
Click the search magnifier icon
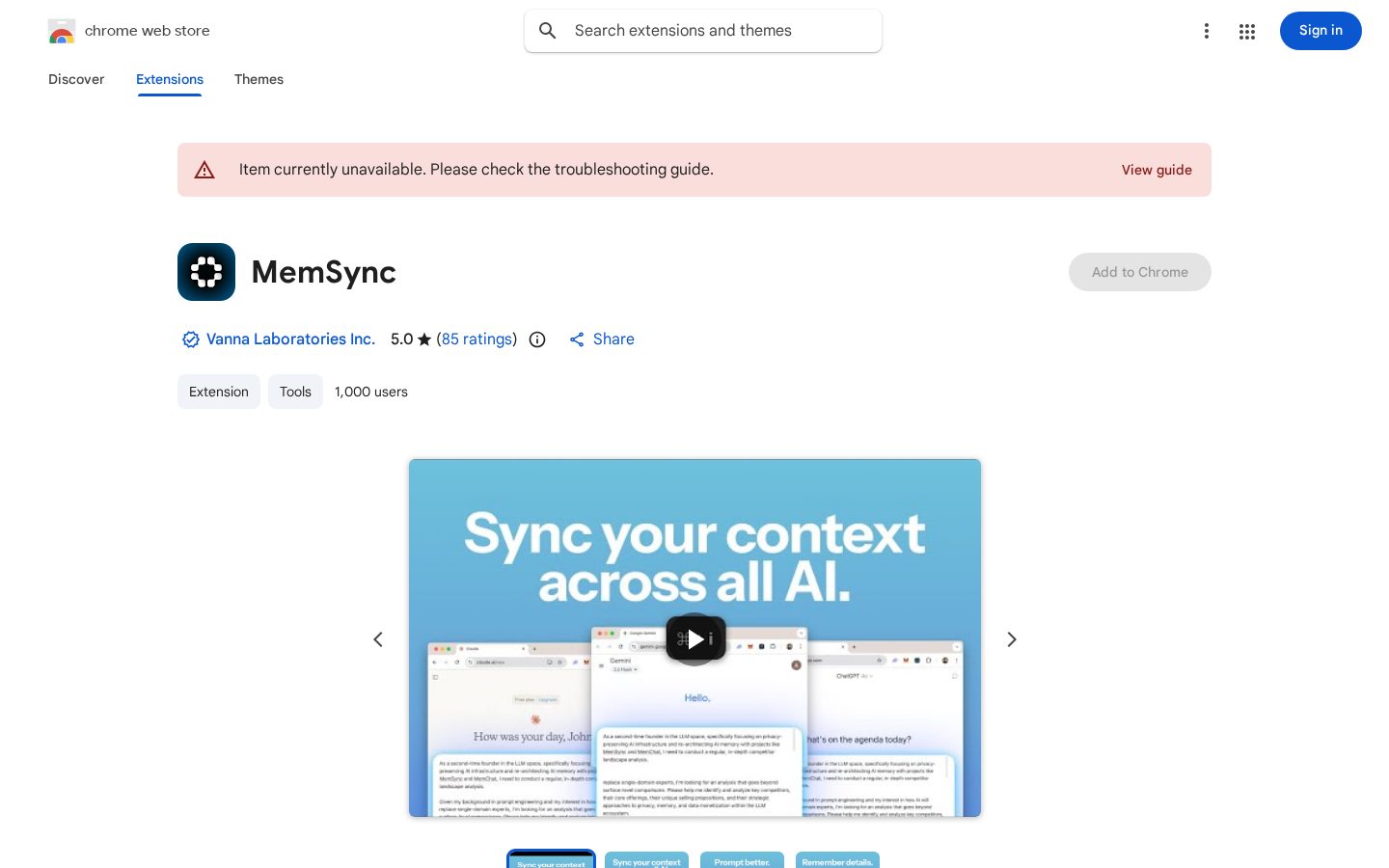click(548, 31)
